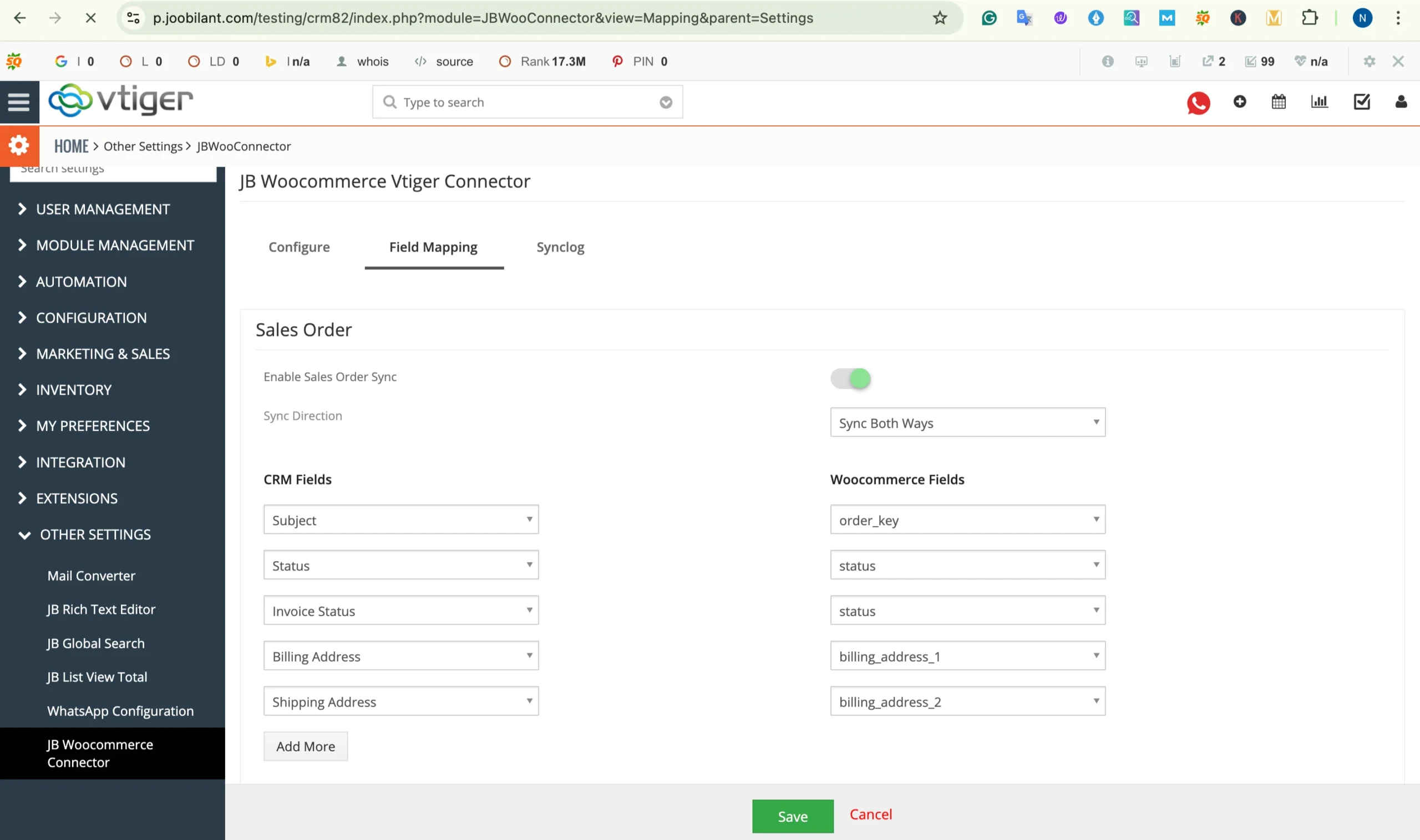Click the tasks checkmark icon
1420x840 pixels.
tap(1361, 102)
